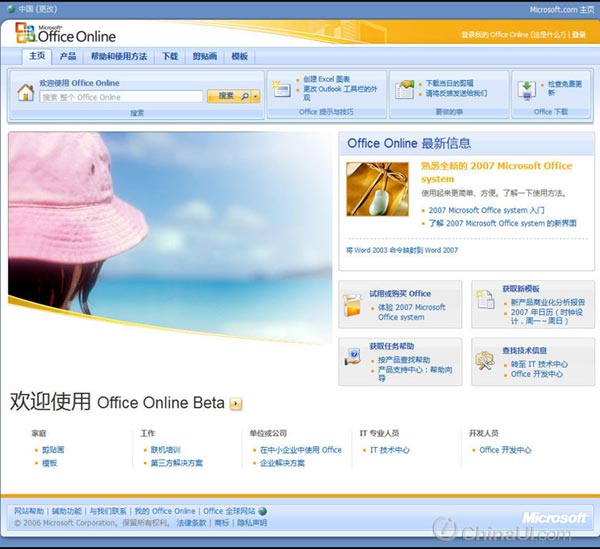Image resolution: width=600 pixels, height=549 pixels.
Task: Click the search Office Online input field
Action: (121, 97)
